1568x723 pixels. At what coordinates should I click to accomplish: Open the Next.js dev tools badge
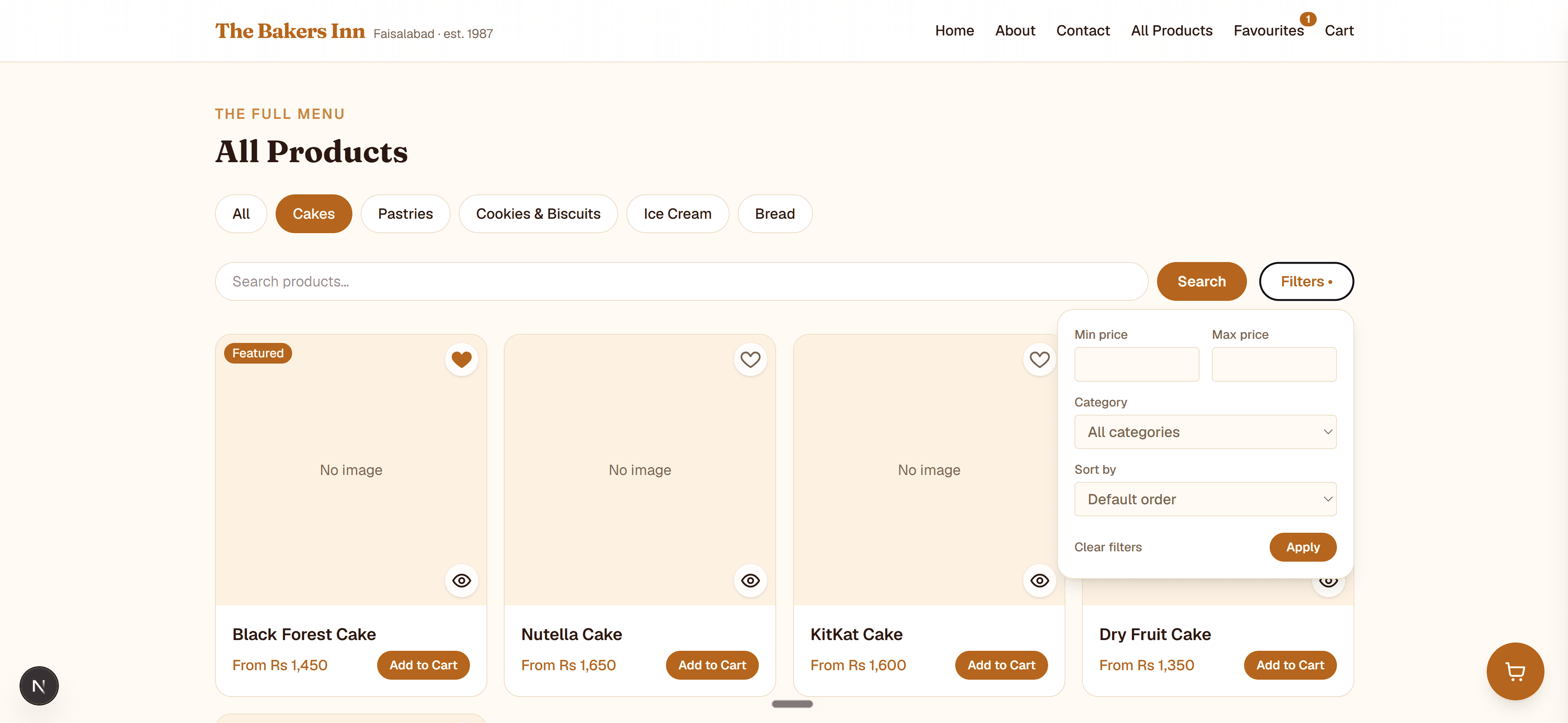point(39,686)
